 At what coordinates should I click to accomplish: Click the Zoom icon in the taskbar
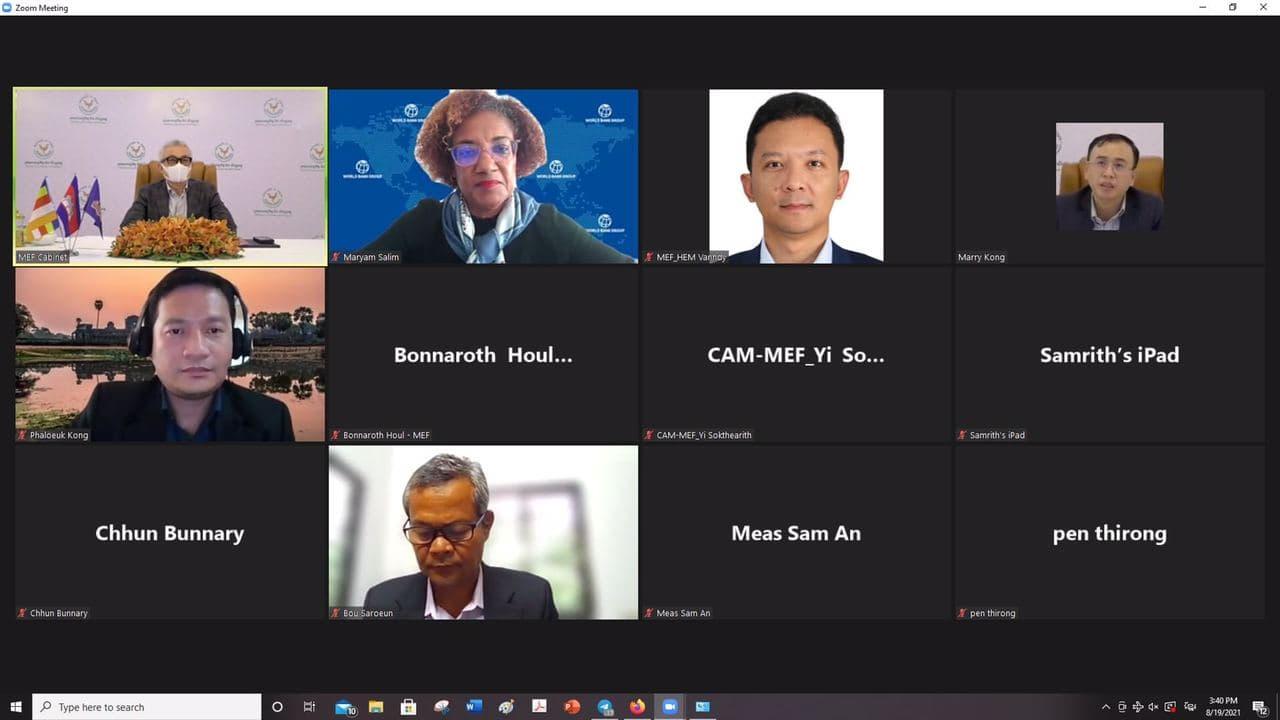tap(669, 707)
